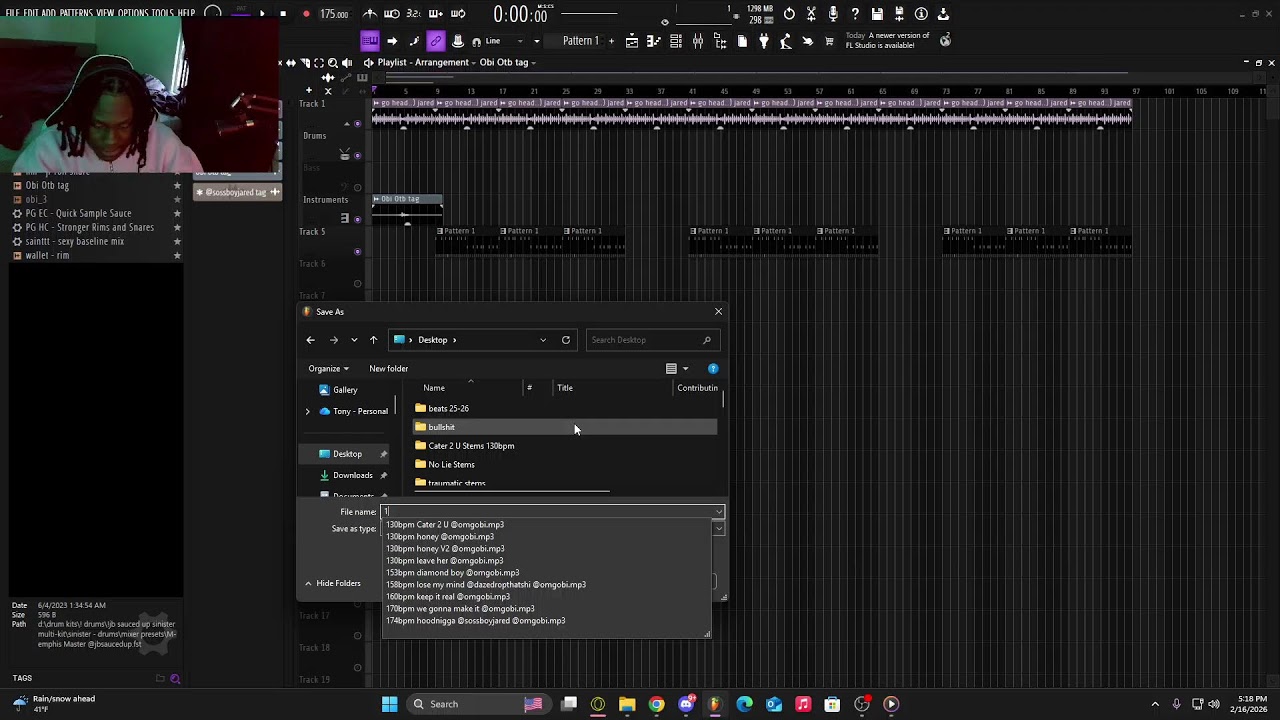Expand the address bar history dropdown
The height and width of the screenshot is (720, 1280).
point(543,340)
